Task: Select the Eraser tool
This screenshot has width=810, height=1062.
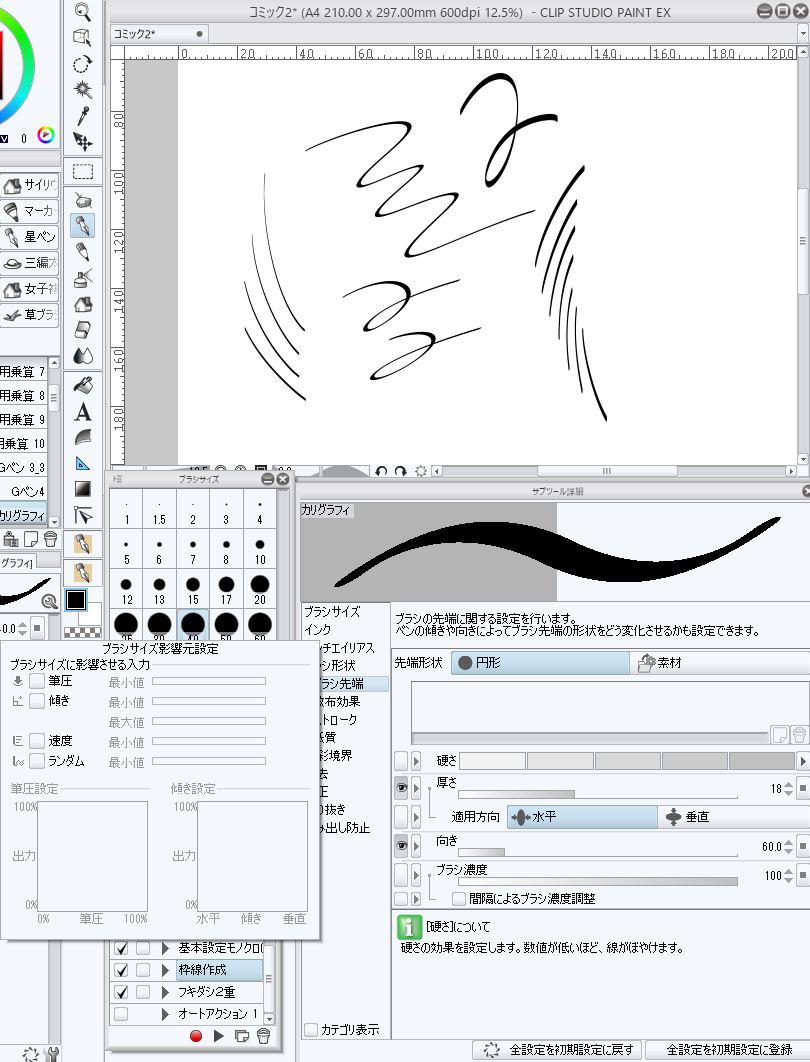Action: click(x=83, y=330)
